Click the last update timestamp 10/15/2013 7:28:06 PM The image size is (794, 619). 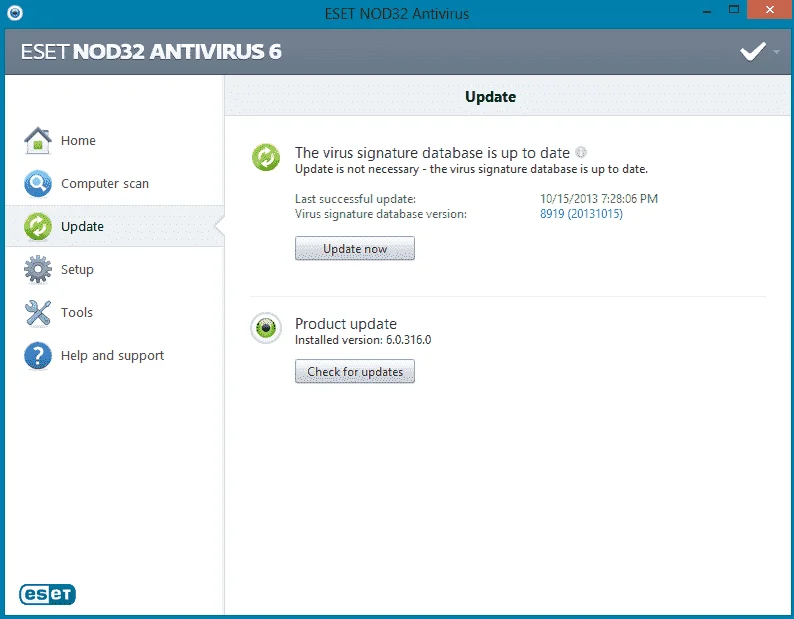[599, 199]
